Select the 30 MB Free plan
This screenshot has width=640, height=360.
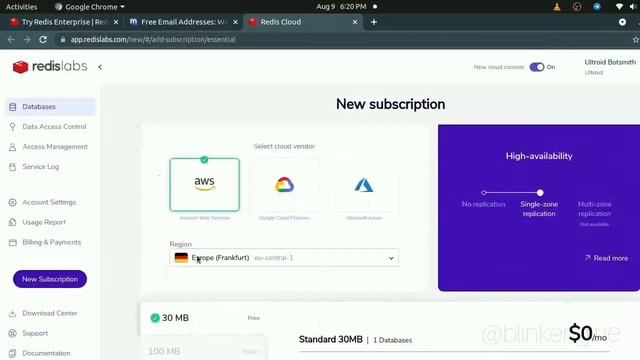tap(204, 318)
